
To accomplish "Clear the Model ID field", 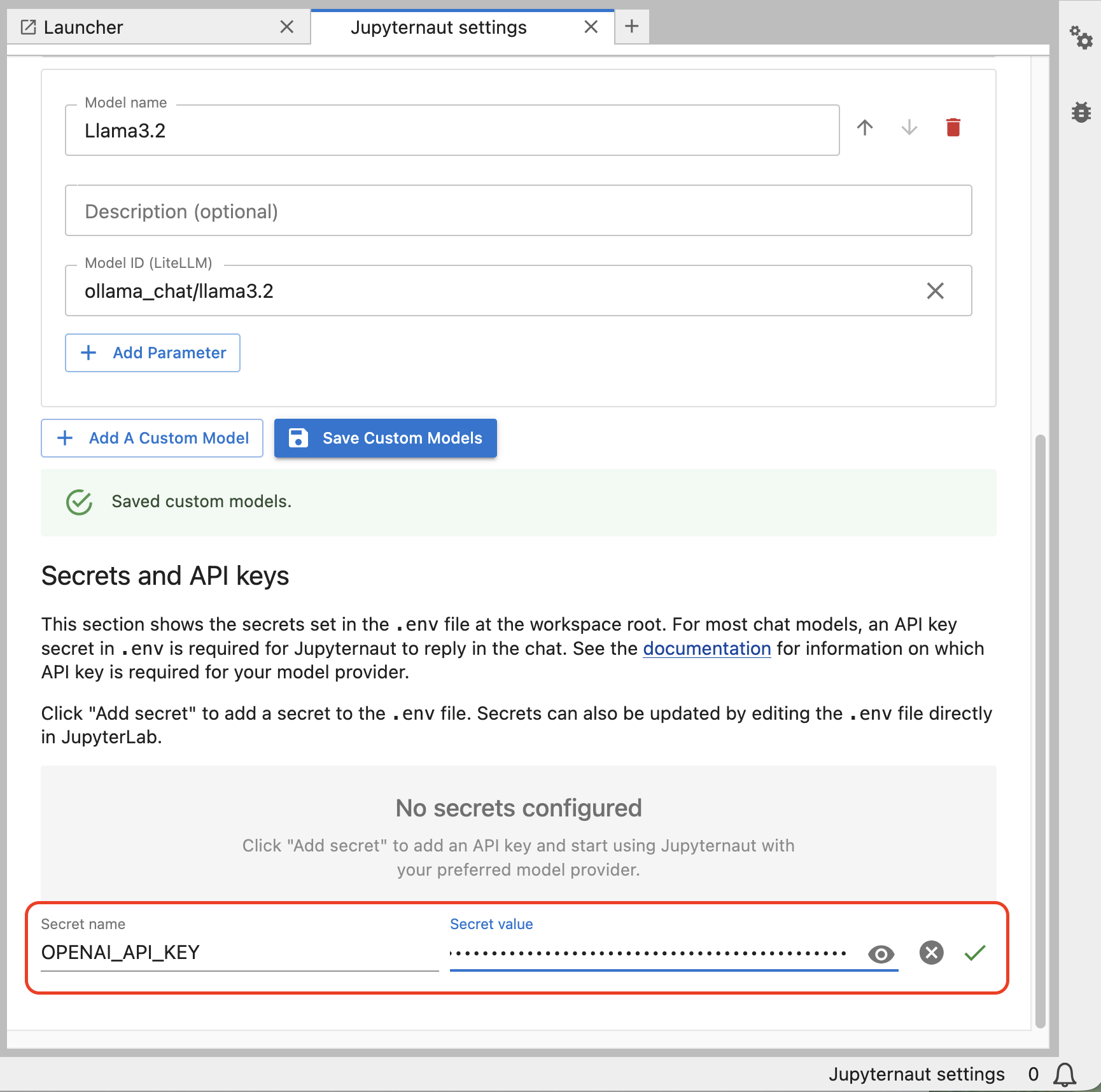I will pos(935,291).
